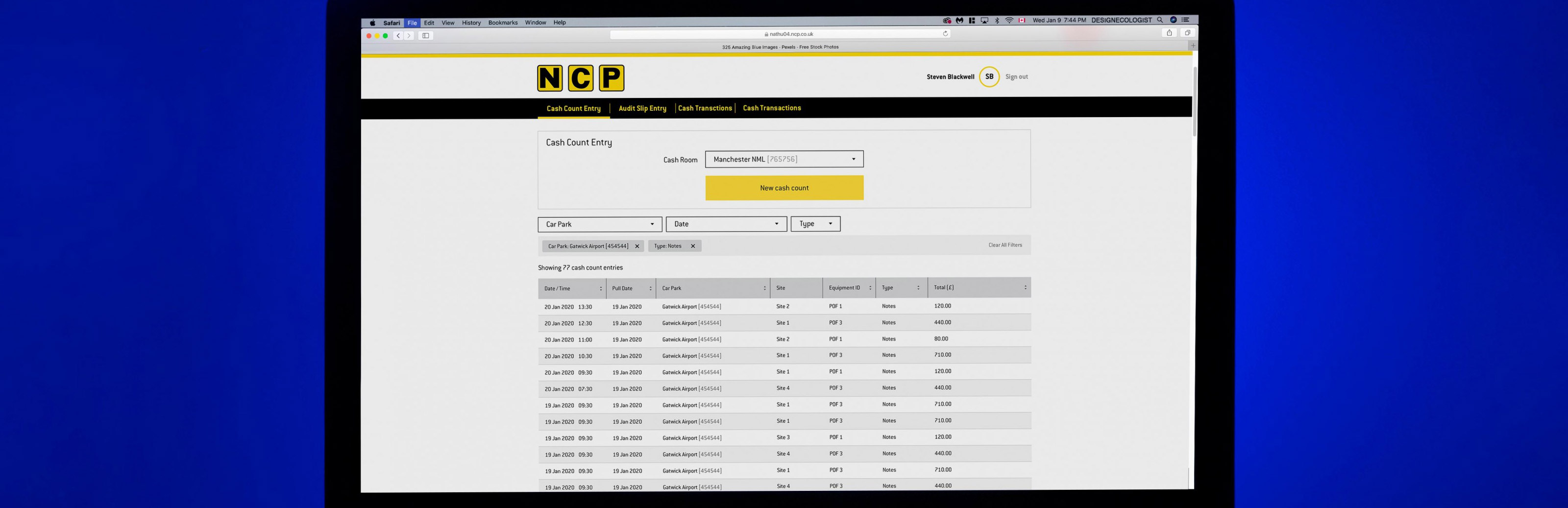Select the 20 Jan 2020 10:30 entry
1568x508 pixels.
(x=784, y=356)
